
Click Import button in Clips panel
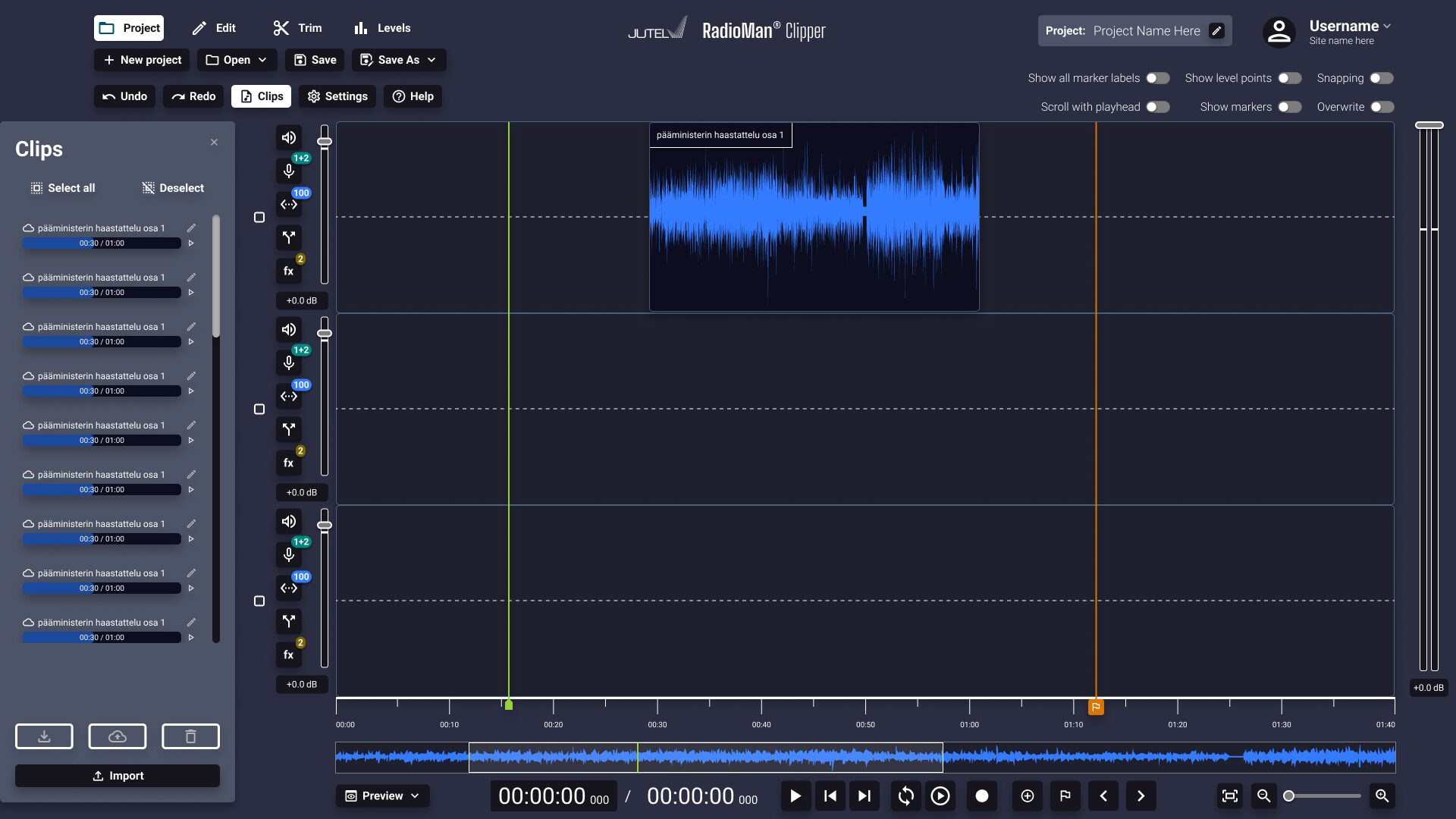pos(118,776)
